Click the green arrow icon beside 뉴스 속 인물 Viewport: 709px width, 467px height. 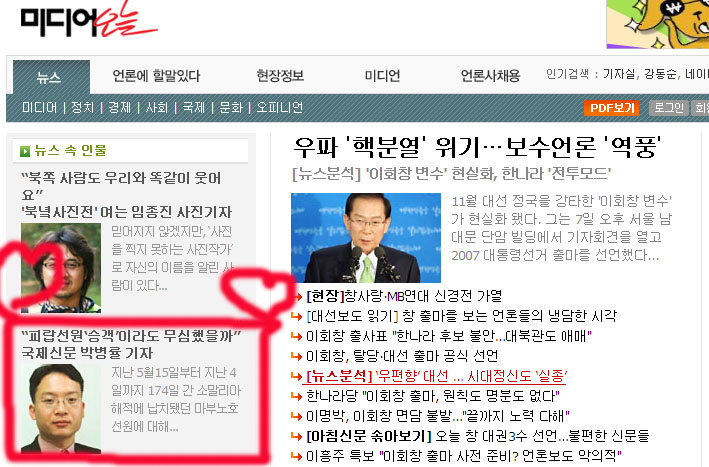[25, 151]
